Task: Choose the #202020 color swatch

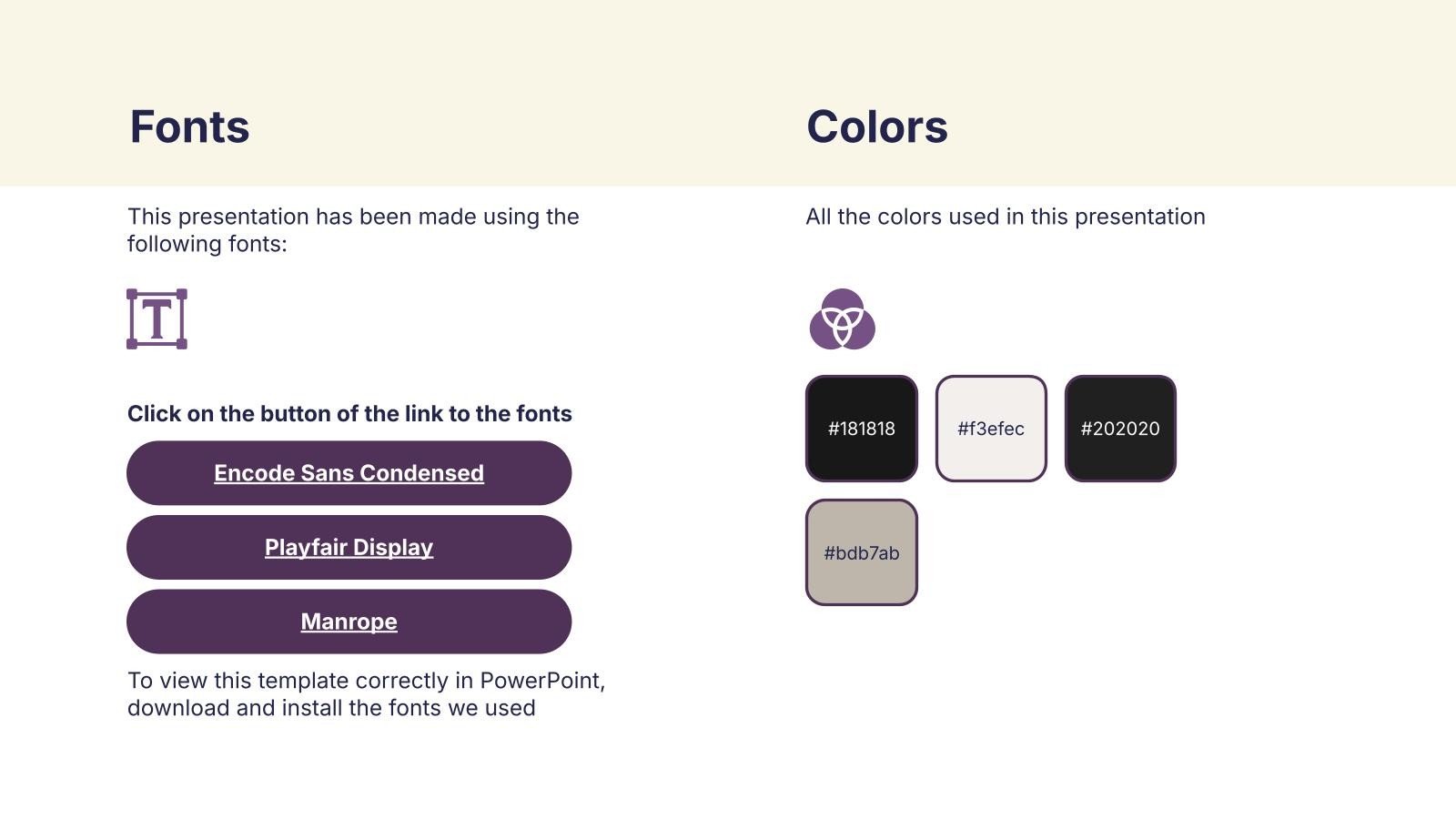Action: [x=1119, y=429]
